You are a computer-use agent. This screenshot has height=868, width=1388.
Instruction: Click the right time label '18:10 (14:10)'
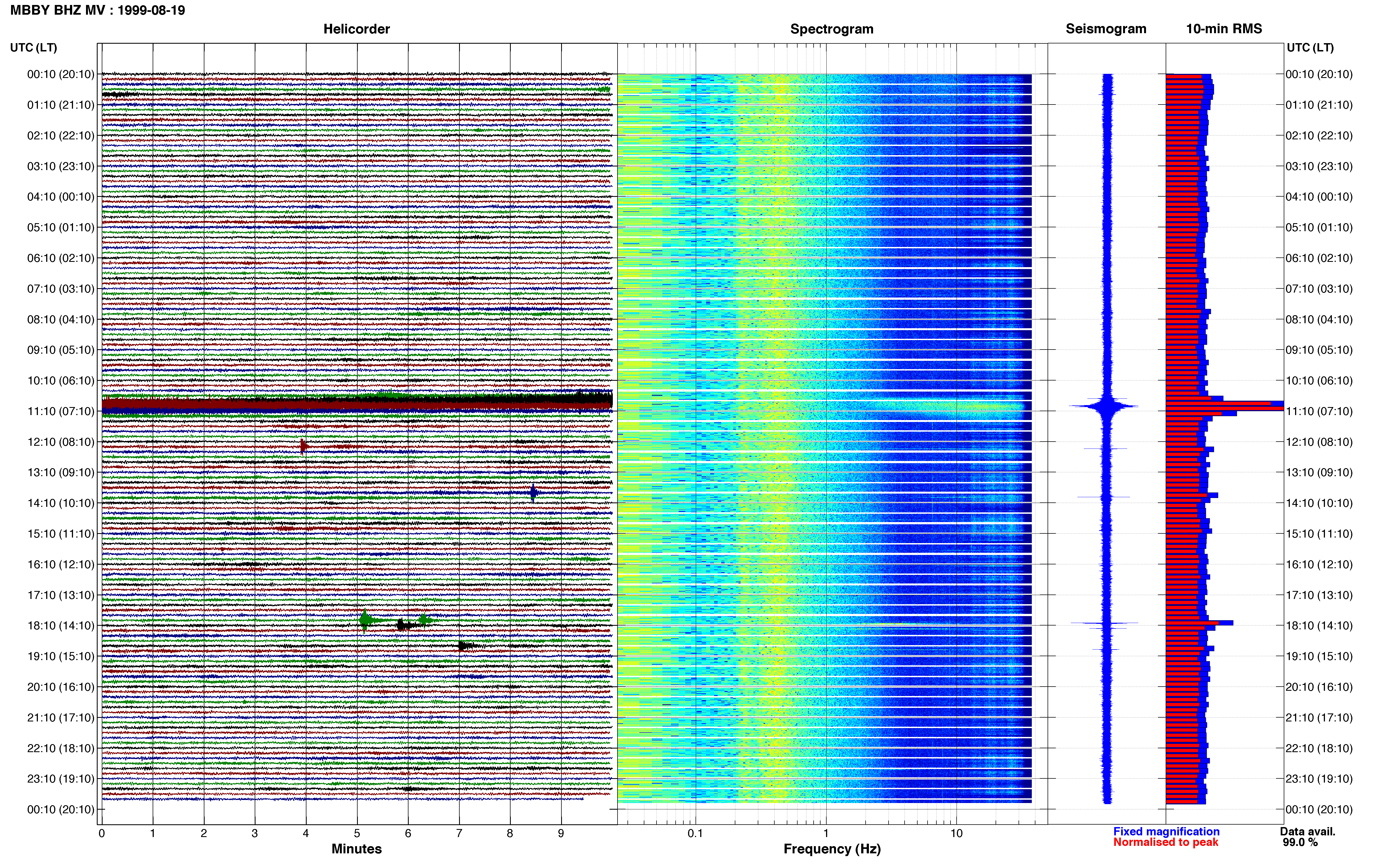coord(1319,626)
